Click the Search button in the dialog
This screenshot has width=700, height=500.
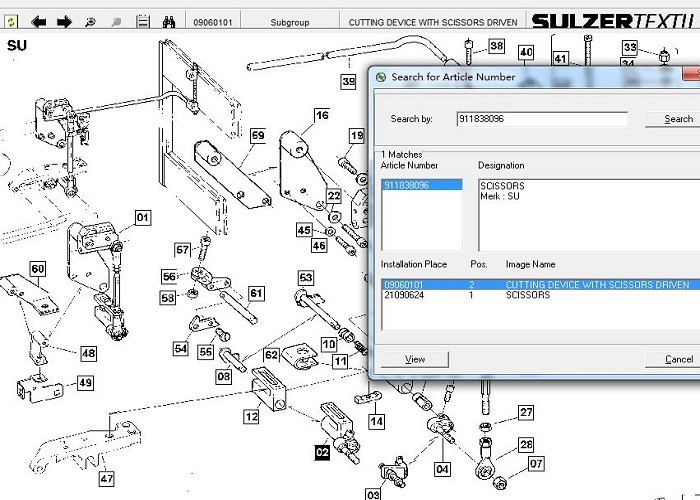[675, 119]
